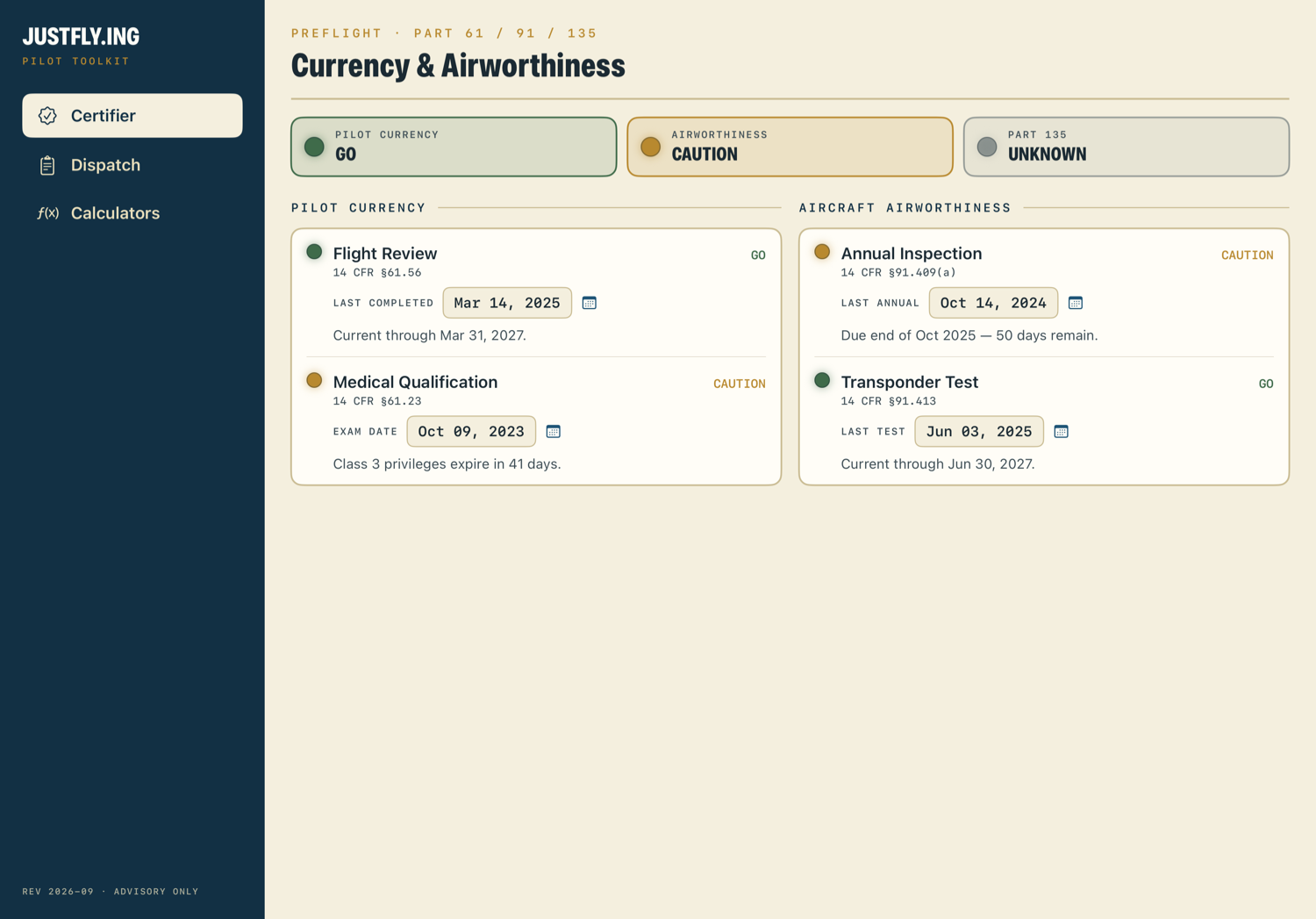1316x919 pixels.
Task: Click the GO status label for Flight Review
Action: point(758,255)
